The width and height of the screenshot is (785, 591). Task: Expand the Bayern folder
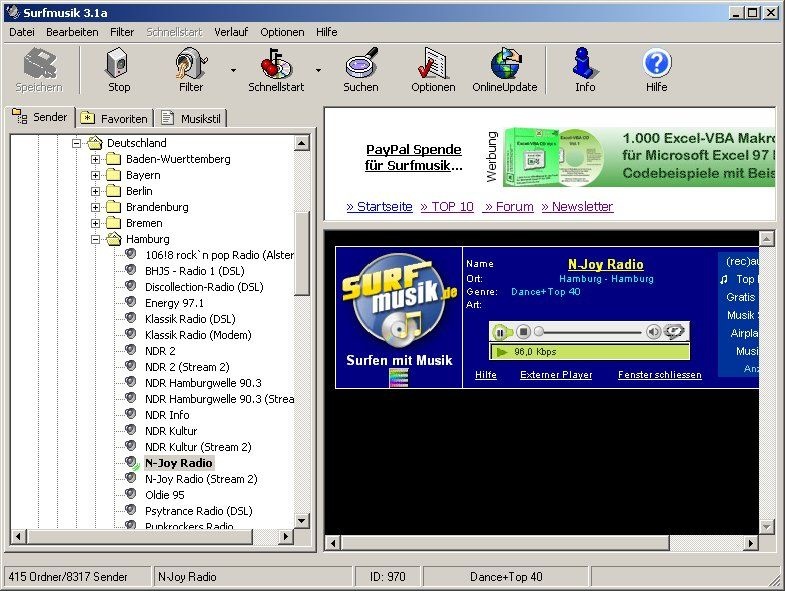(96, 175)
